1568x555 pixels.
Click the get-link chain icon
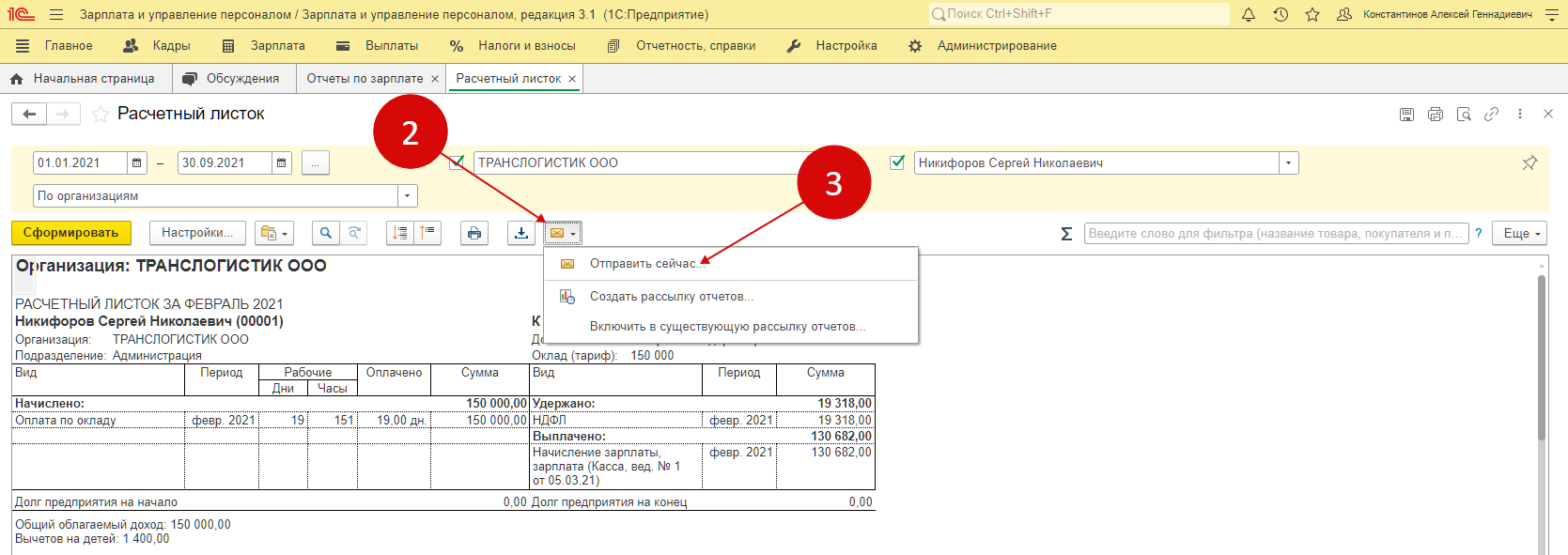pyautogui.click(x=1491, y=115)
